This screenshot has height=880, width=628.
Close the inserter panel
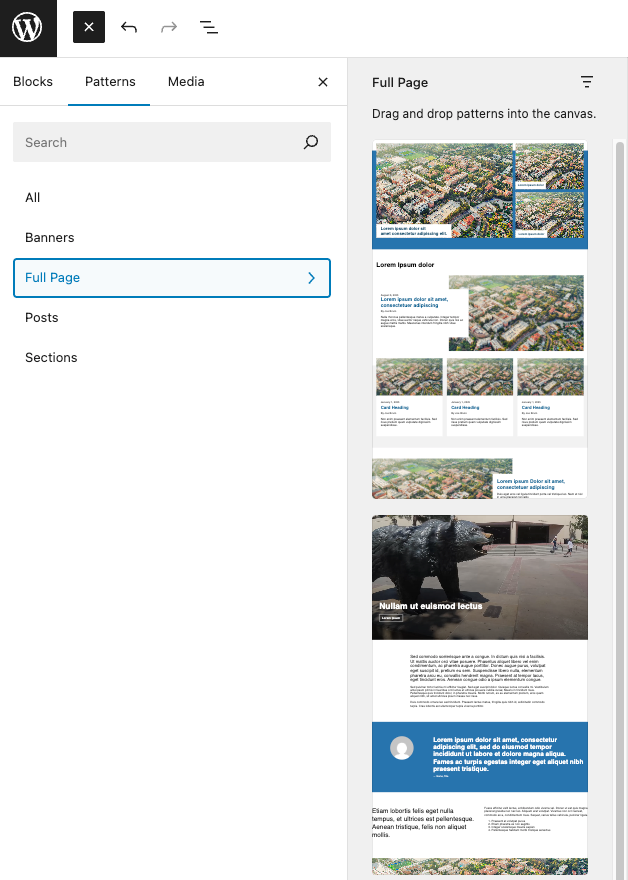(x=323, y=82)
